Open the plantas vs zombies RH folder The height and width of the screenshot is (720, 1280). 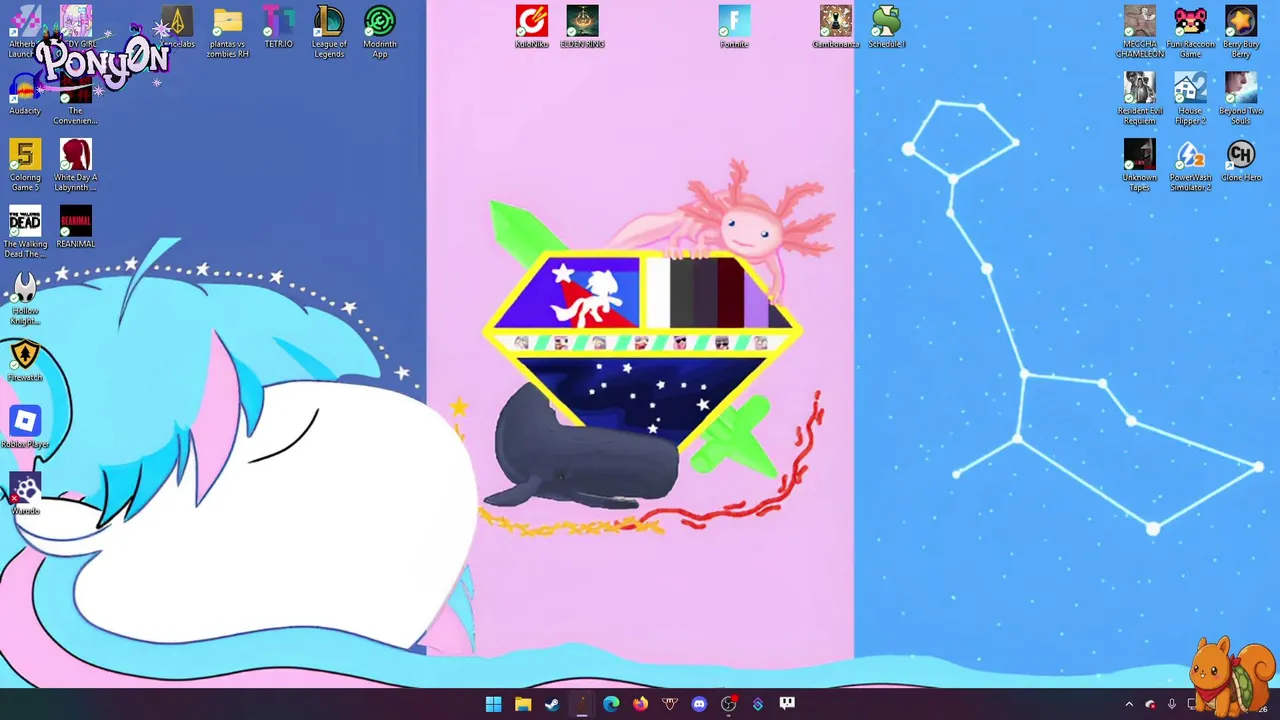[x=228, y=32]
